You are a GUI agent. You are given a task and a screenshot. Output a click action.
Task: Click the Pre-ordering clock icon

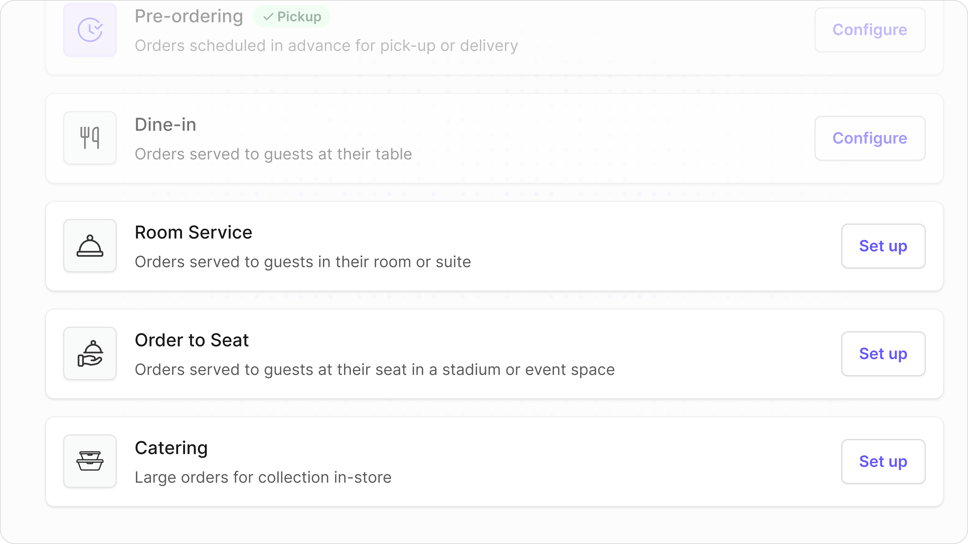90,30
